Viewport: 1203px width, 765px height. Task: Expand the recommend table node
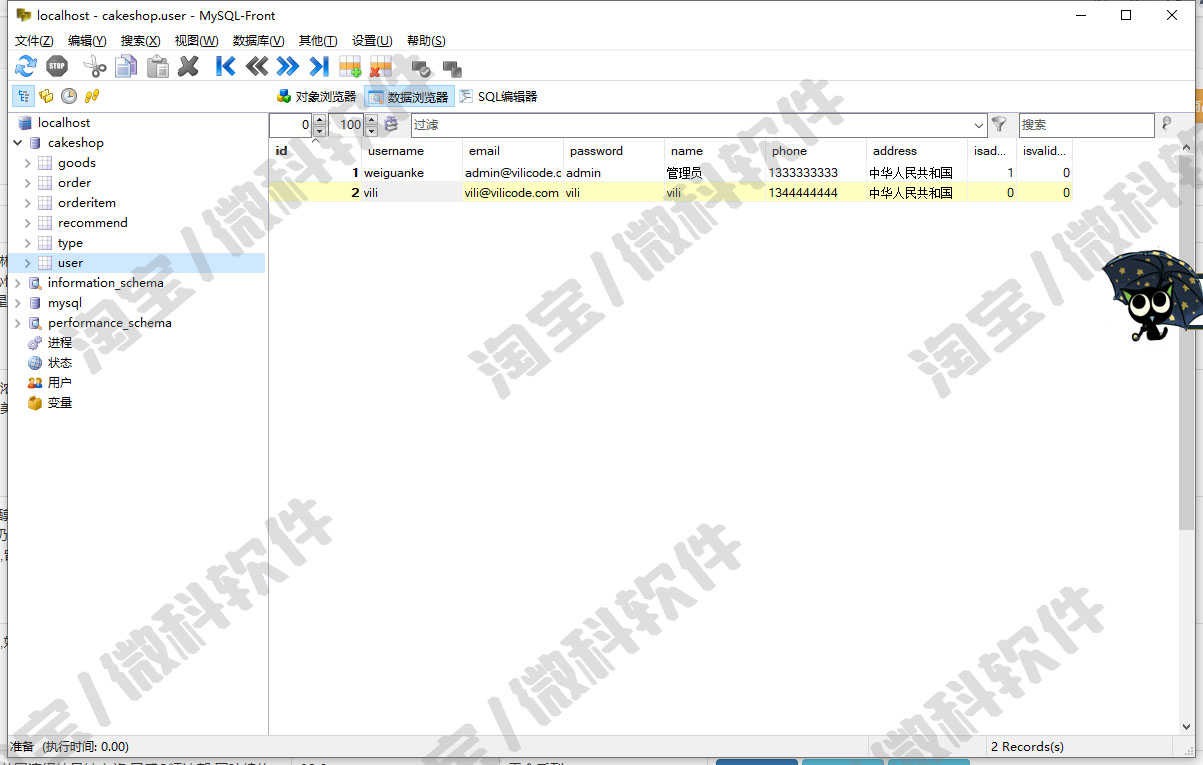[x=28, y=223]
